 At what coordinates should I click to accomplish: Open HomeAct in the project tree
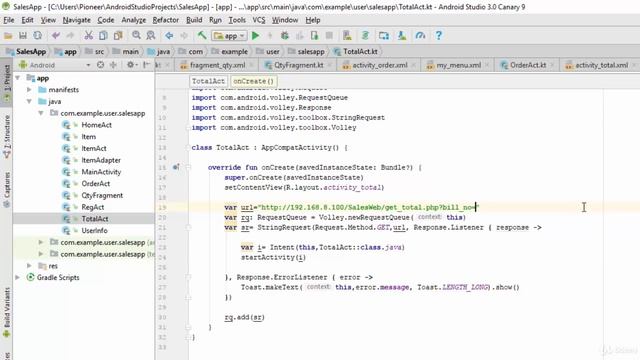click(x=96, y=125)
